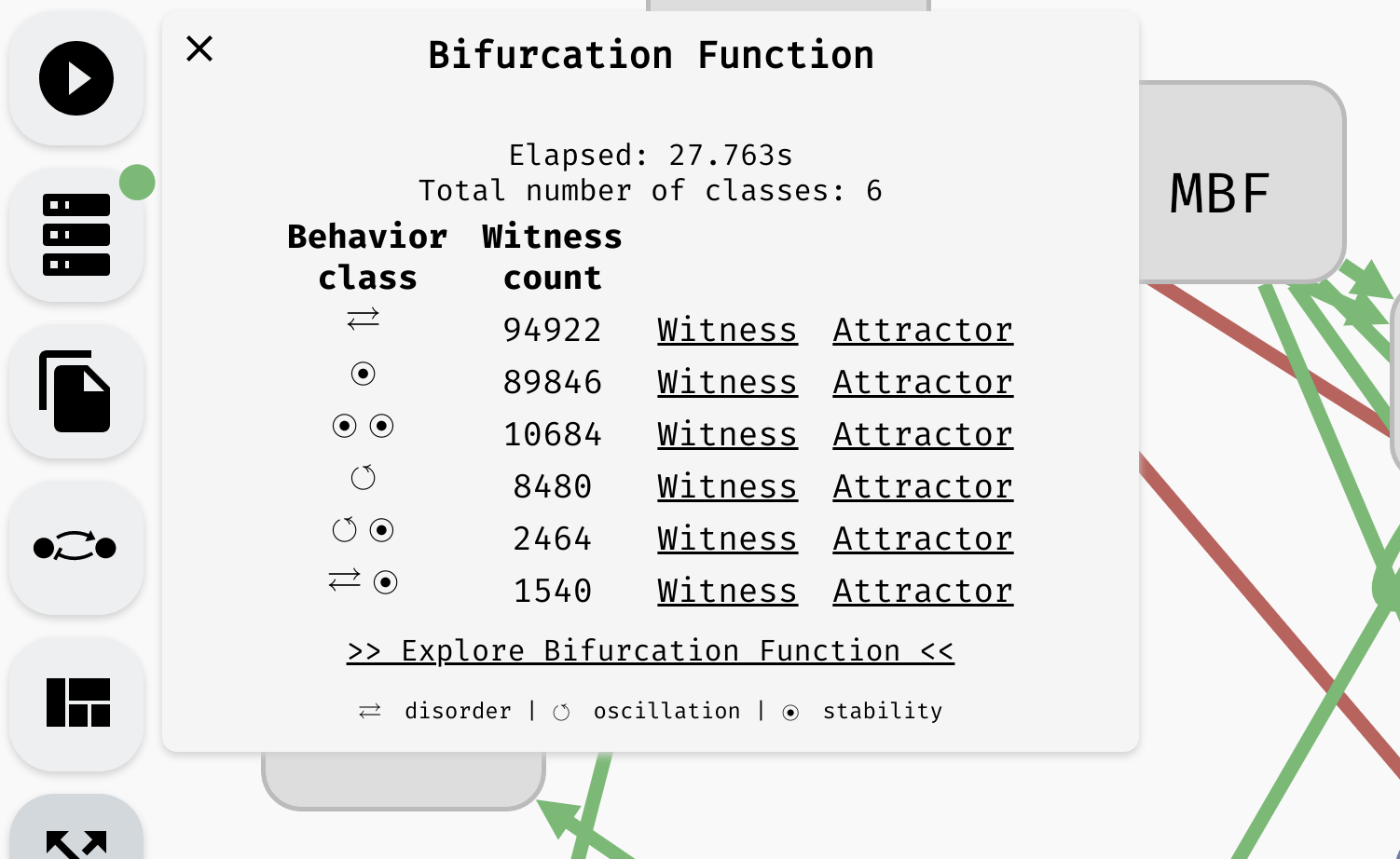The height and width of the screenshot is (859, 1400).
Task: Open Witness link for 2464 row
Action: click(x=727, y=539)
